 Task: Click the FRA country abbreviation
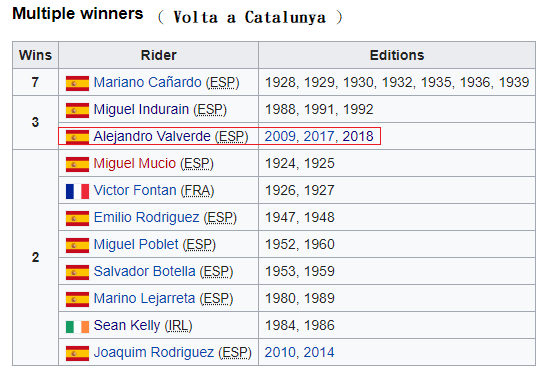pyautogui.click(x=197, y=191)
